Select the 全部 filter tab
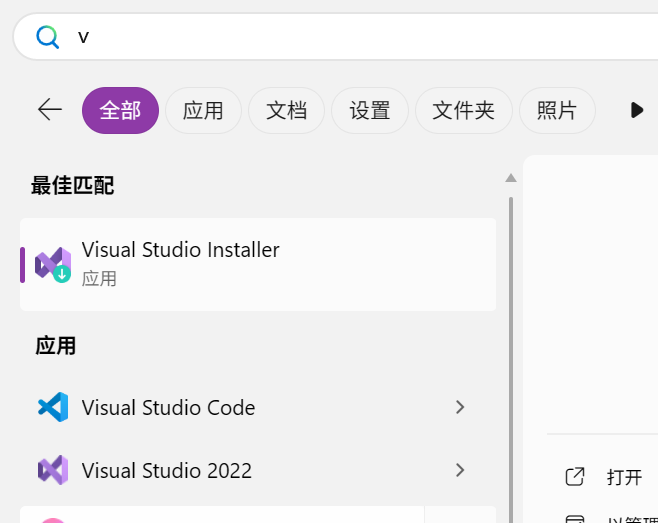 120,111
